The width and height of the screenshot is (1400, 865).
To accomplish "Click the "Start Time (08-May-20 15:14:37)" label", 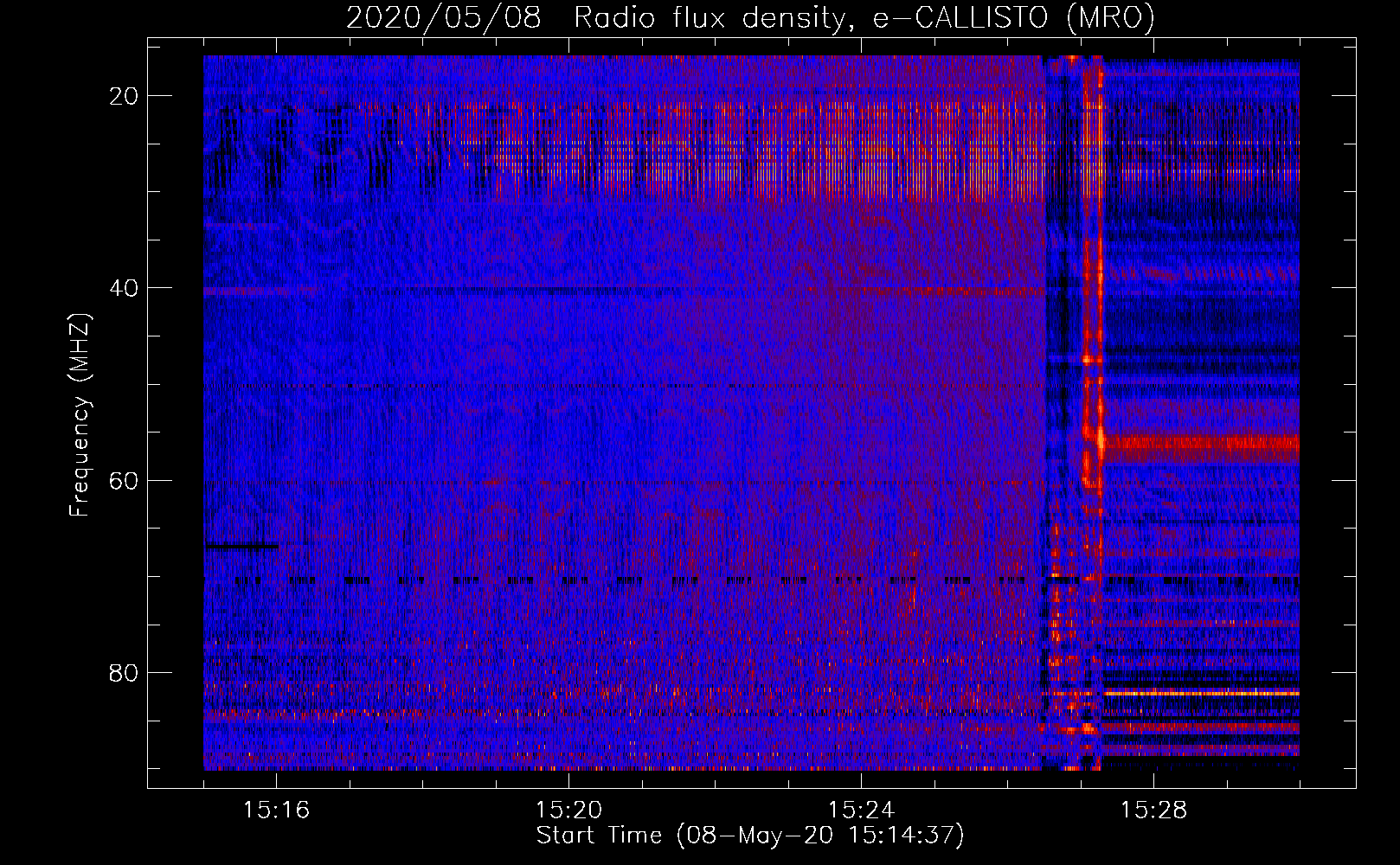I will point(750,836).
